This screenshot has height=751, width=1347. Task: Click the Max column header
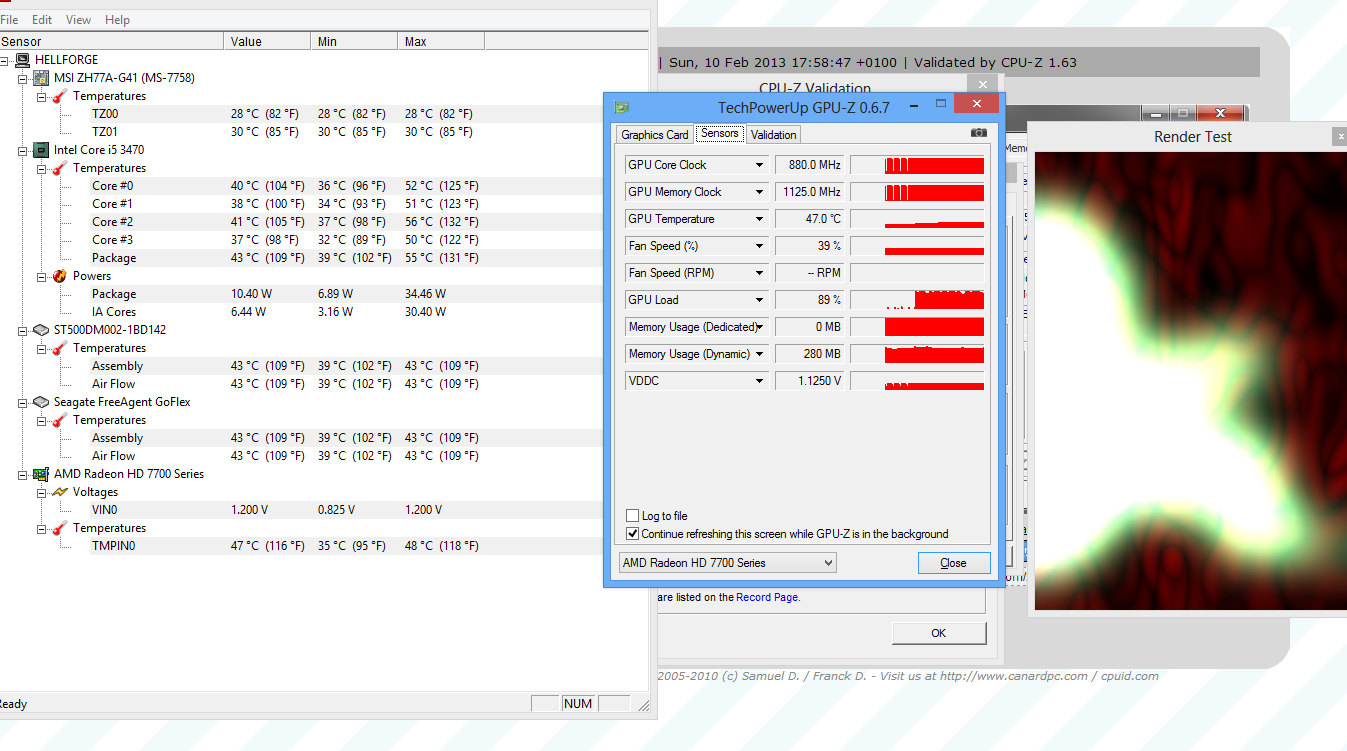point(441,41)
